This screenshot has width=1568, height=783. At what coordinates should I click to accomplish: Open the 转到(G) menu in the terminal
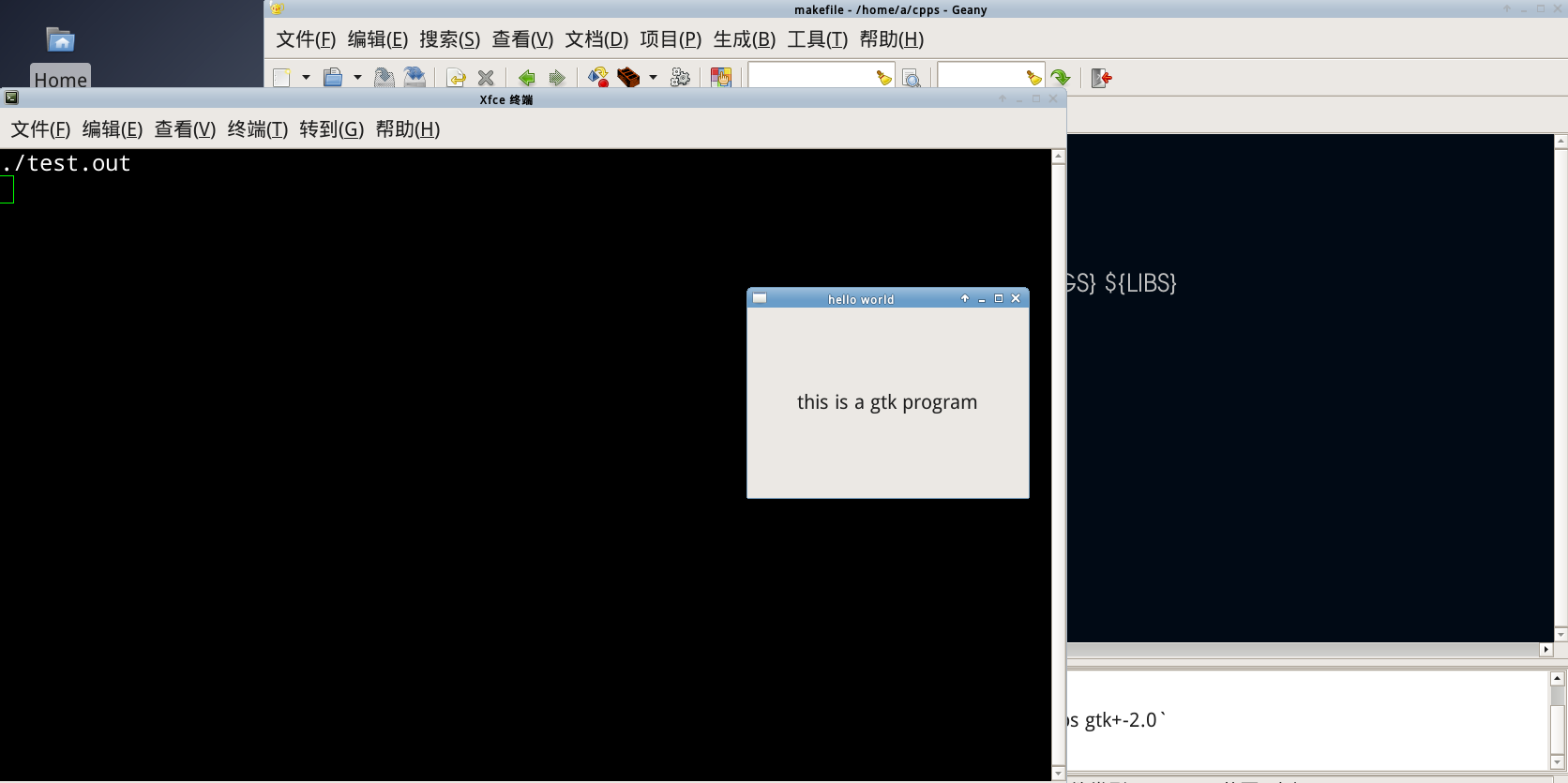pos(331,129)
